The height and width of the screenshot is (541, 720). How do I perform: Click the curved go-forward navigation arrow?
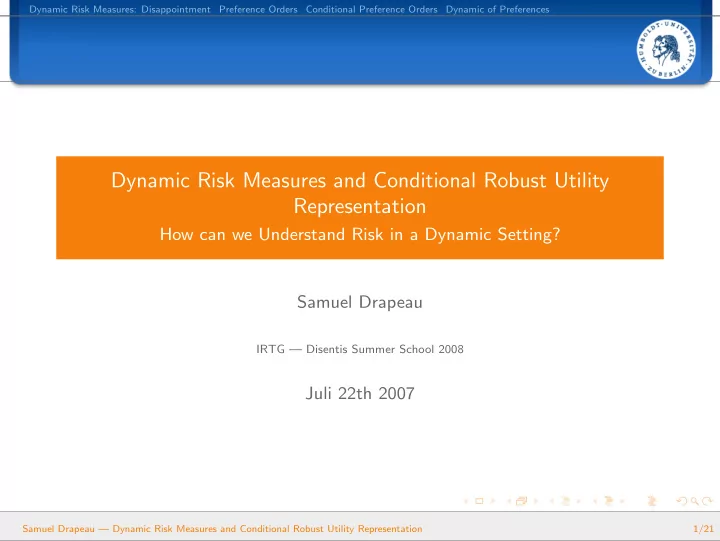[707, 501]
